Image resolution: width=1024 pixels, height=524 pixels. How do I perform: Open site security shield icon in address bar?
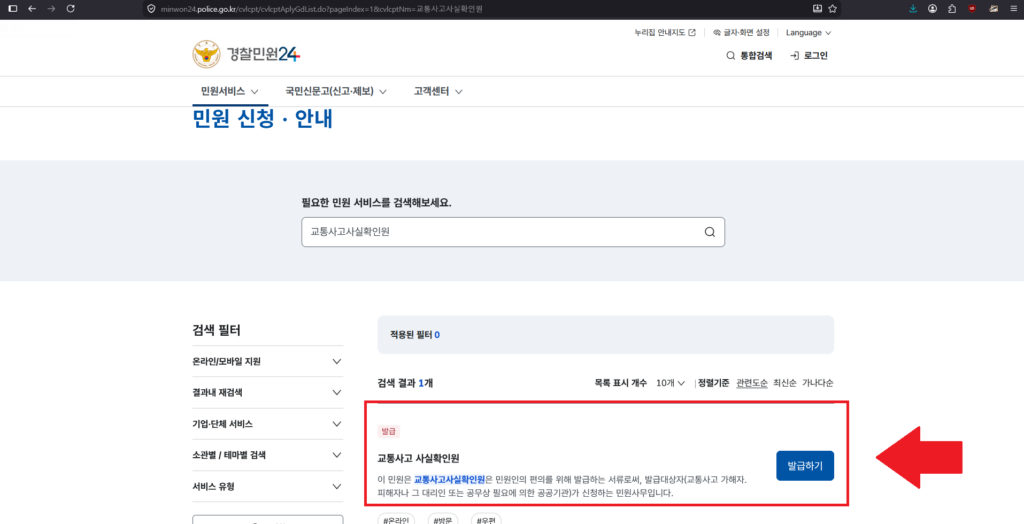[151, 9]
